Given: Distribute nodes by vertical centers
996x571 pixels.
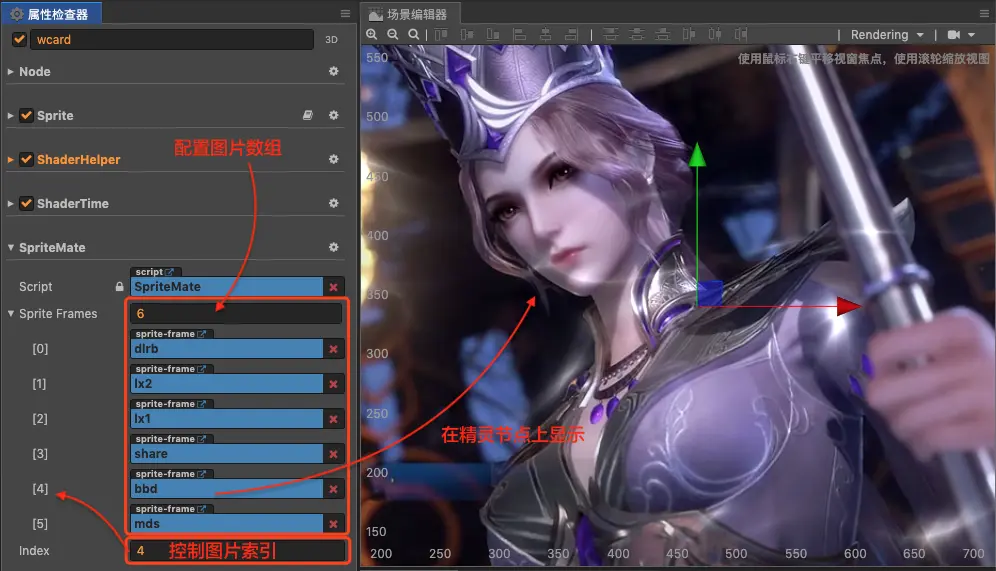Looking at the screenshot, I should point(636,34).
